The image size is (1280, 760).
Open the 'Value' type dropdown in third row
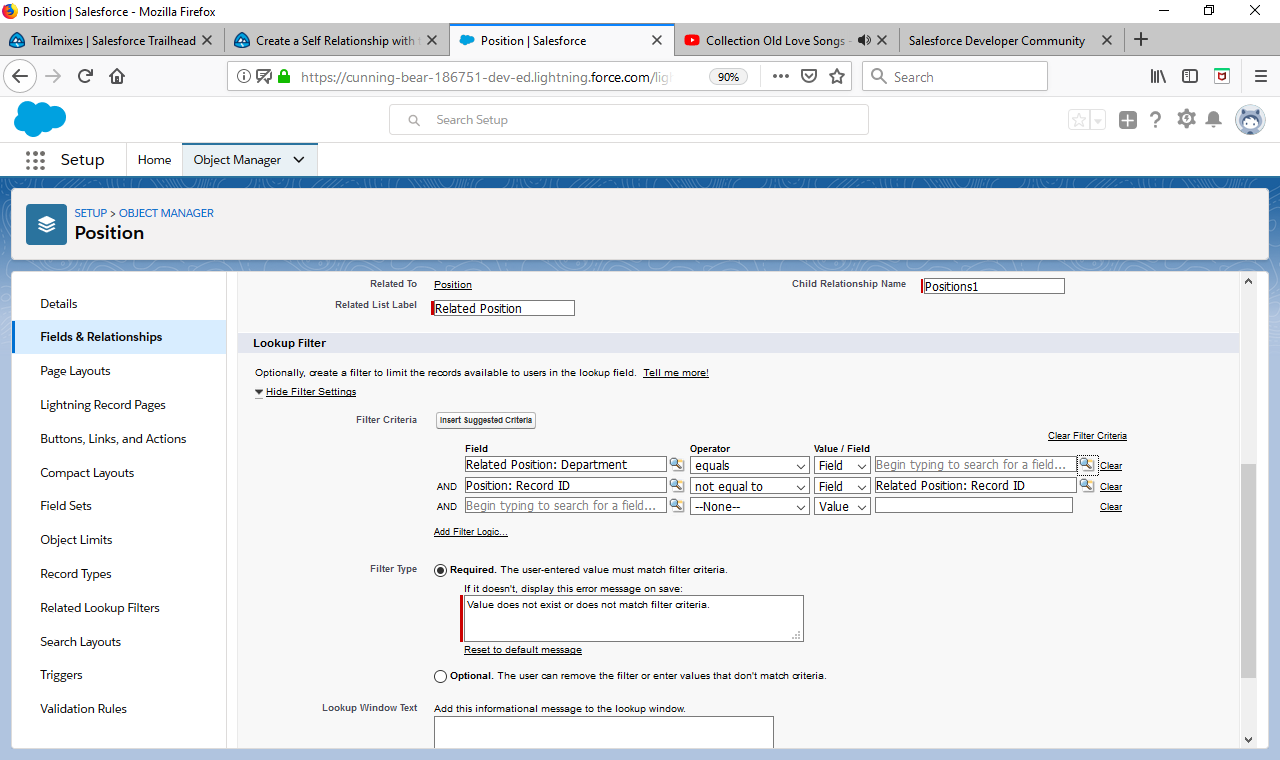tap(842, 507)
